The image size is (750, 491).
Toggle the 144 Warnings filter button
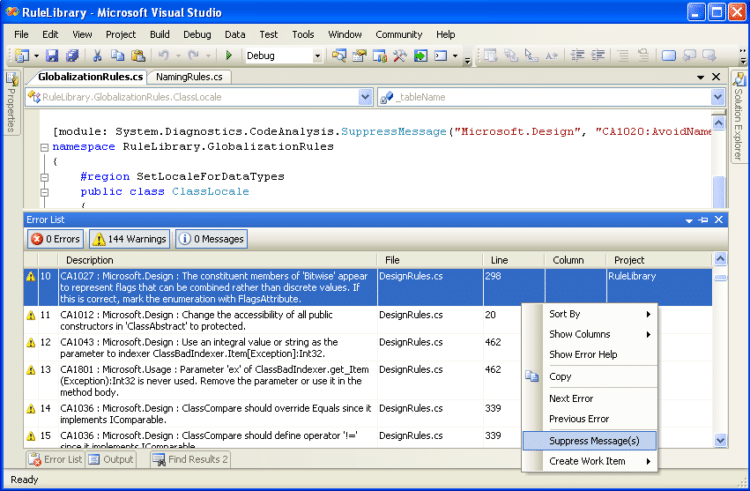pos(130,239)
